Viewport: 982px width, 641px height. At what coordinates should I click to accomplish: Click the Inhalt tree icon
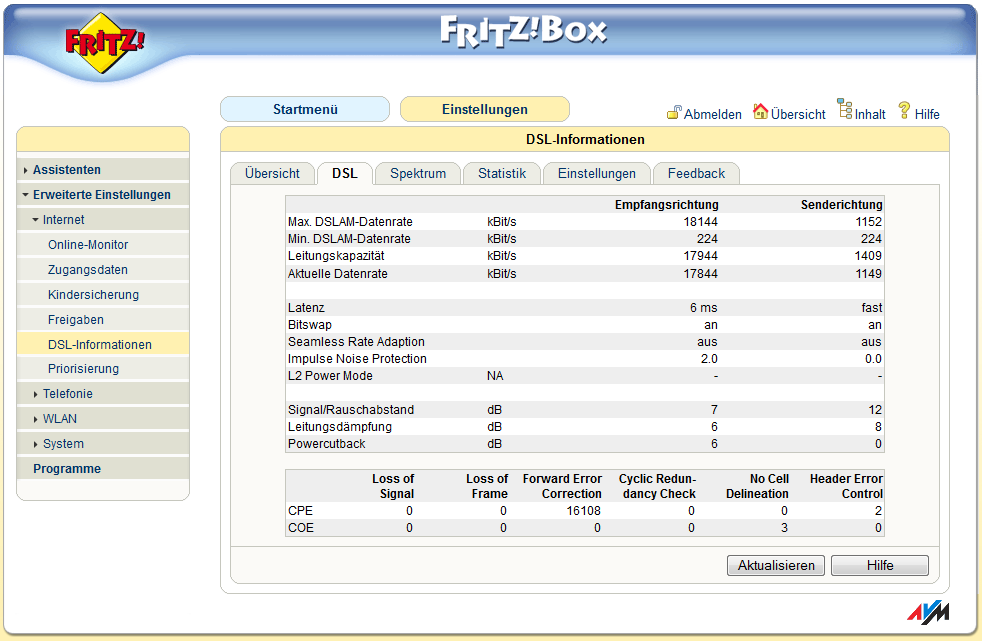[845, 109]
